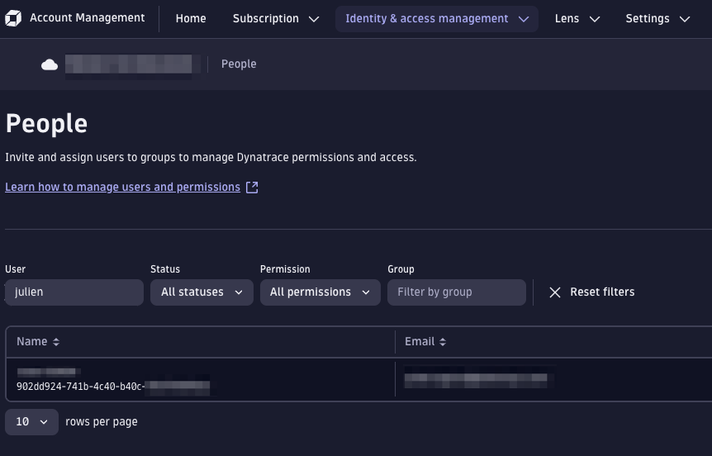Viewport: 712px width, 456px height.
Task: Click the Dynatrace logo icon
Action: click(15, 18)
